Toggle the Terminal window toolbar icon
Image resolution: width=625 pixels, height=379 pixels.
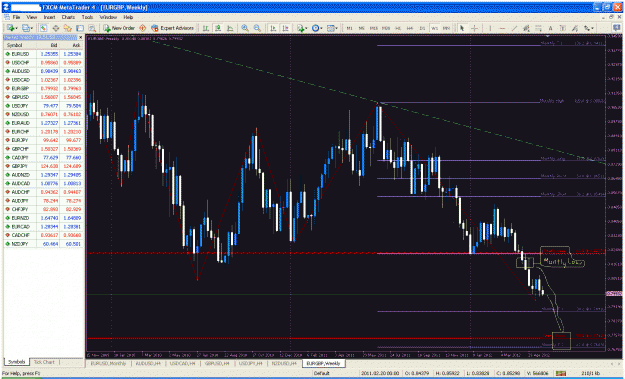[80, 28]
